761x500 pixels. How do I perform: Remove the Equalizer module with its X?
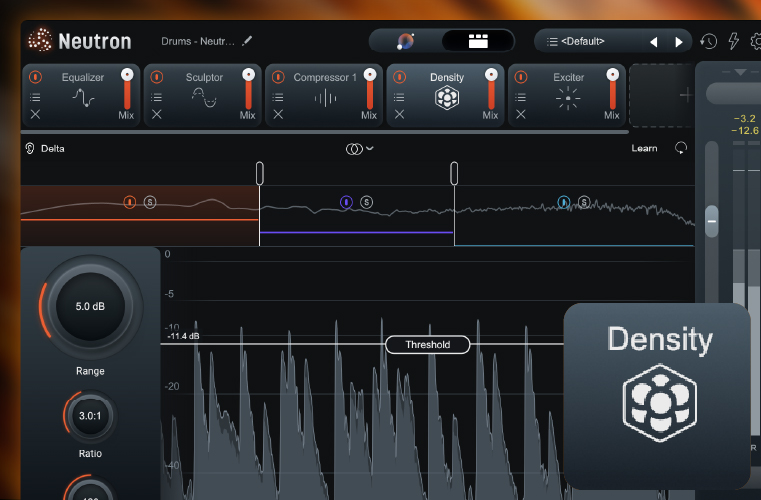35,115
